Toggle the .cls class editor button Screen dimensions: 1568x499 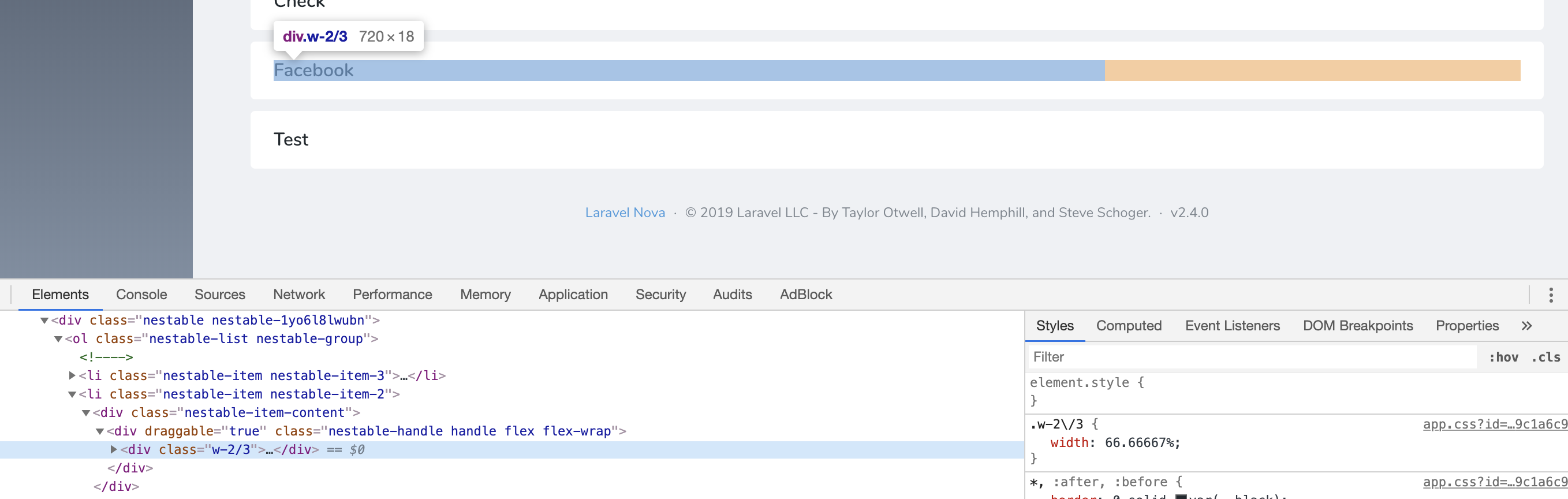pos(1546,358)
